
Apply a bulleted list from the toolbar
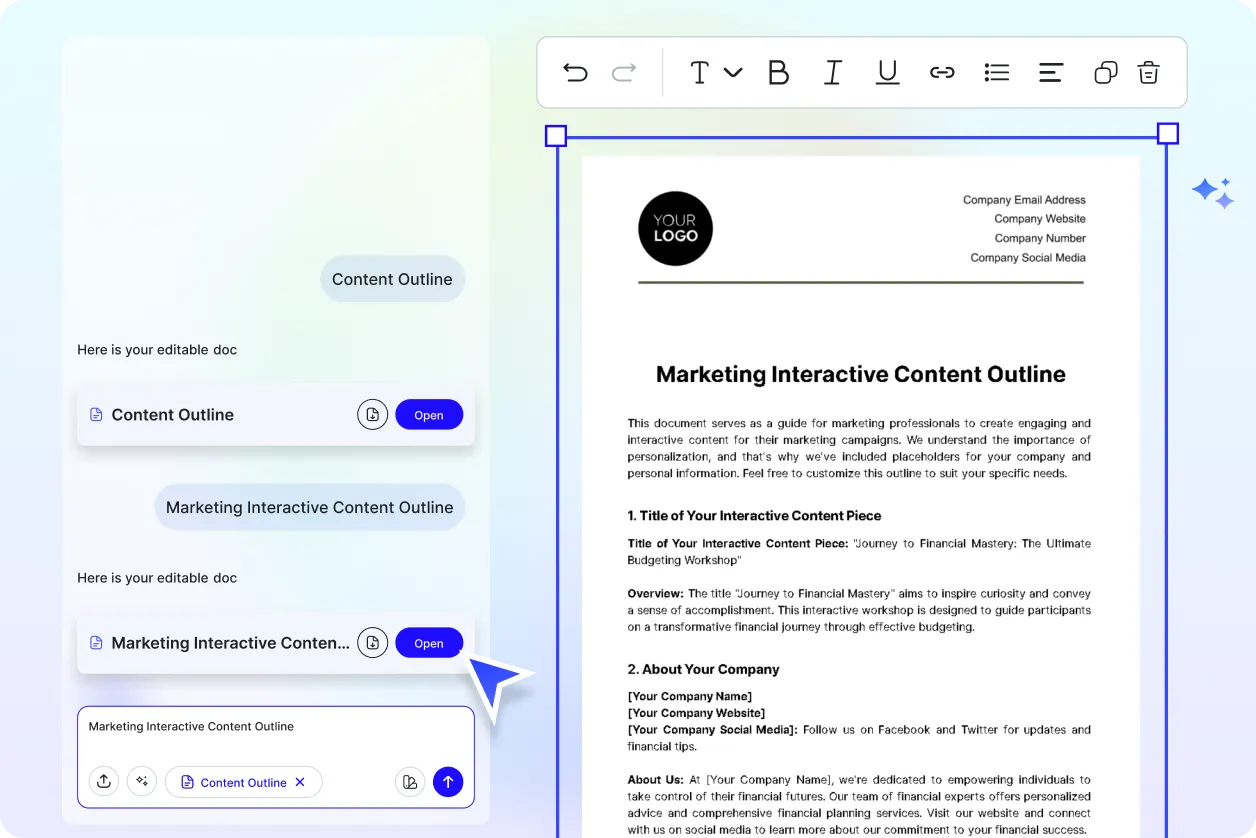(996, 72)
